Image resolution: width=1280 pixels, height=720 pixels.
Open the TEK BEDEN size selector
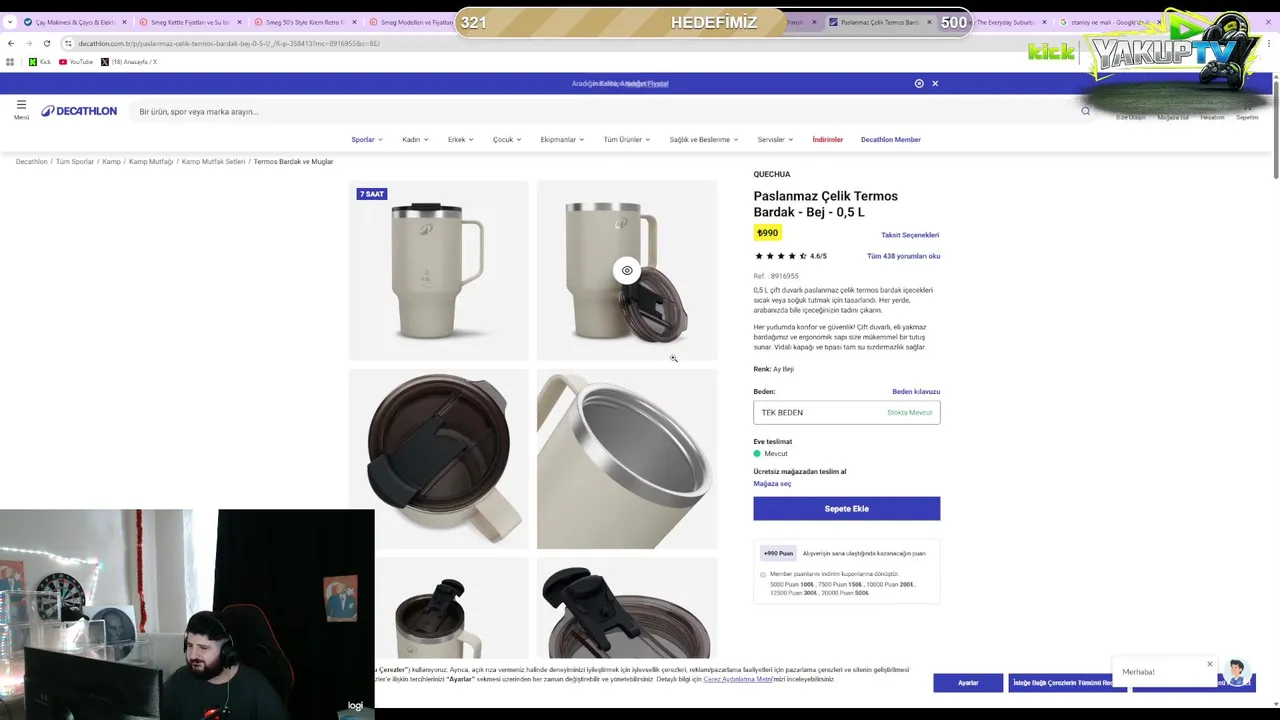pos(847,412)
